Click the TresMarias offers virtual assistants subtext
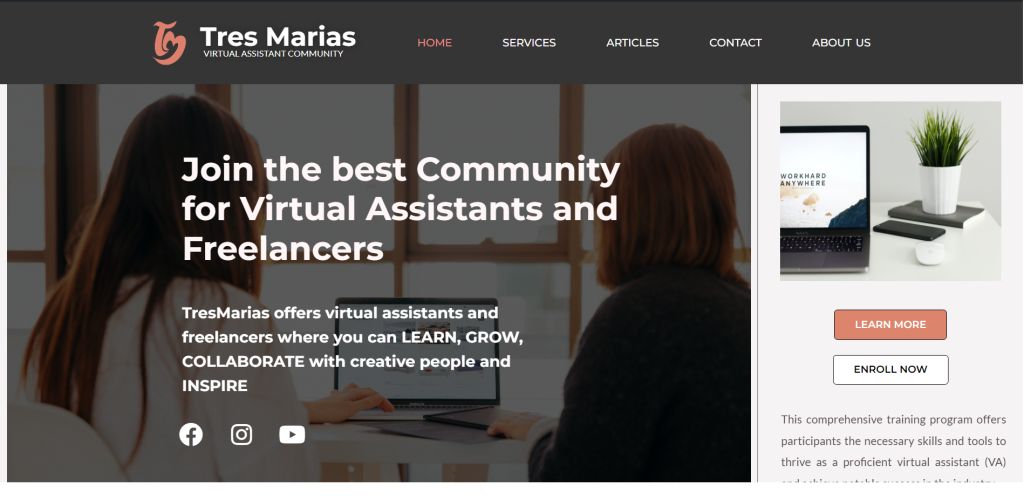The height and width of the screenshot is (499, 1024). click(353, 349)
